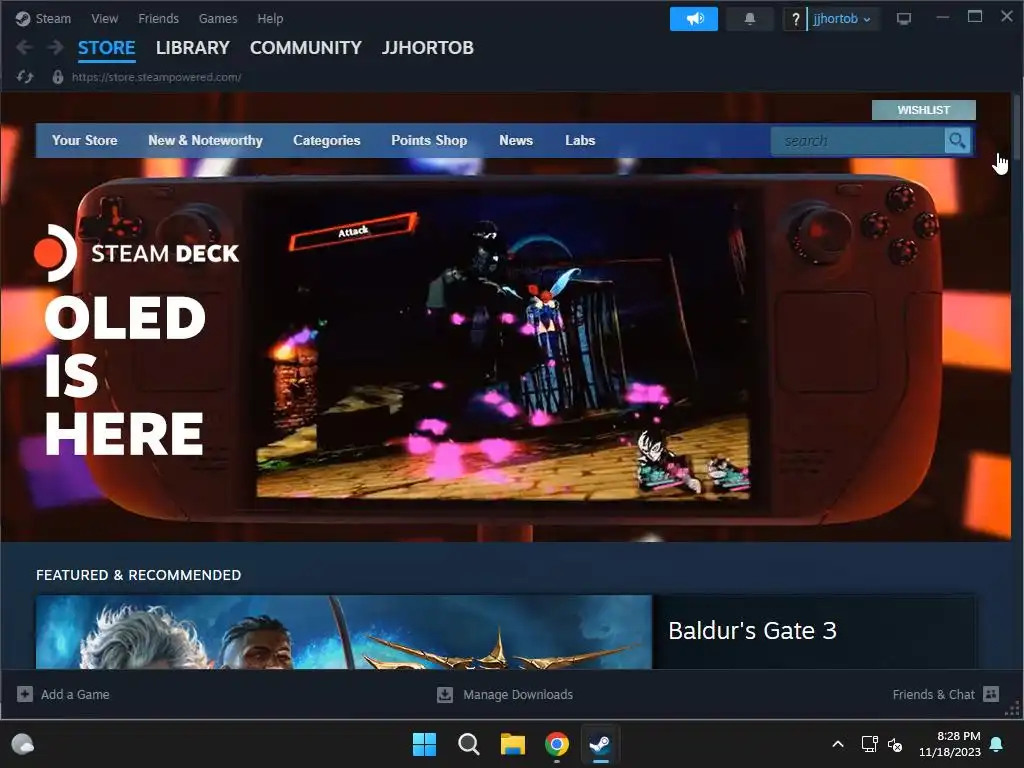1024x768 pixels.
Task: Show hidden system tray icons
Action: [x=838, y=744]
